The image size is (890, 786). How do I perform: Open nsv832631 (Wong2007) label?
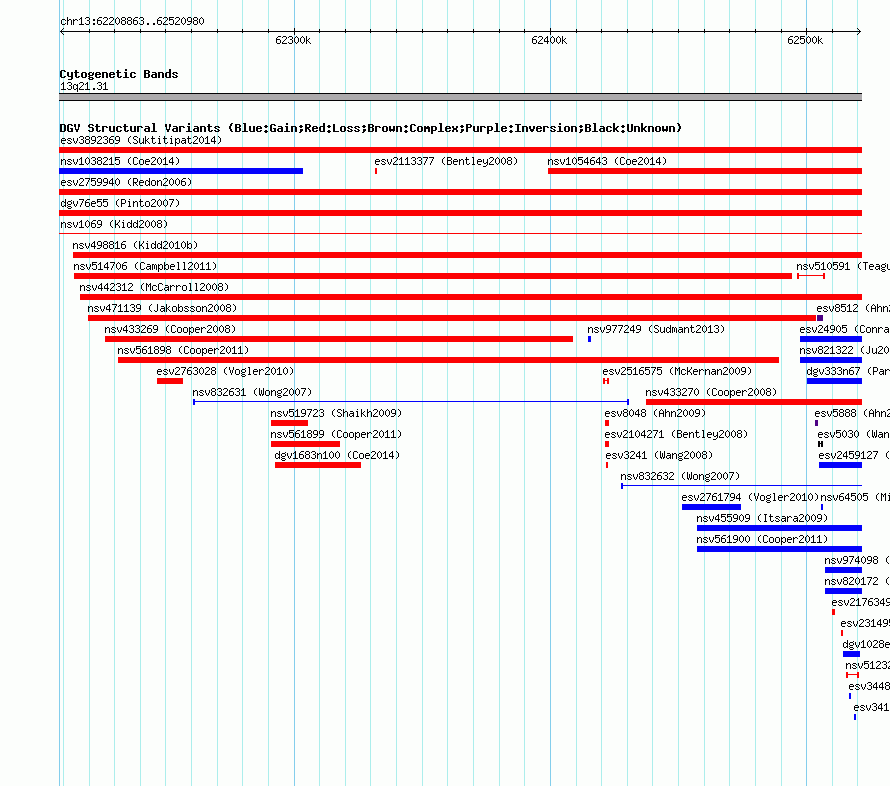252,392
